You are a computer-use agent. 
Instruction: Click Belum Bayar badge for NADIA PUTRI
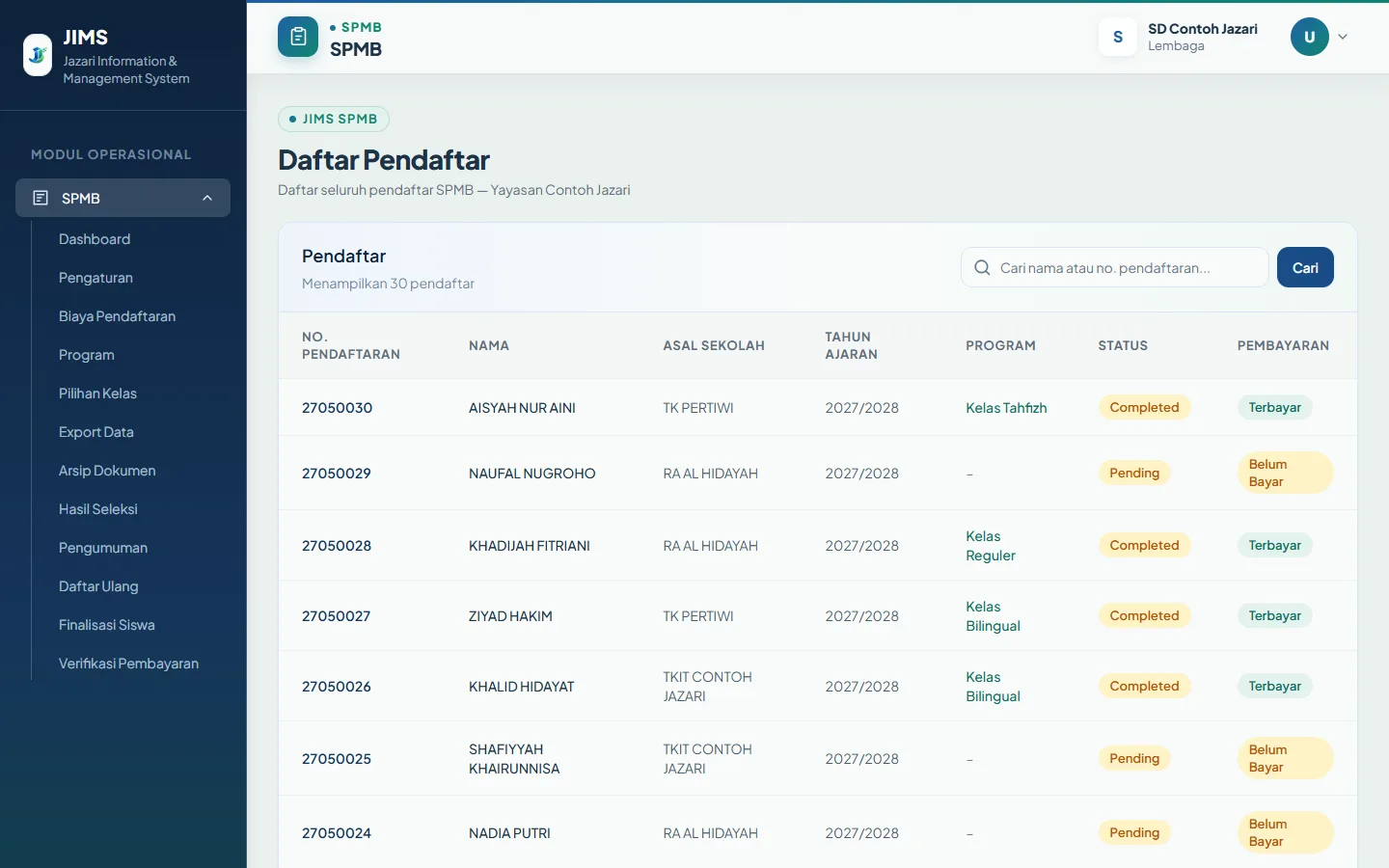(x=1285, y=832)
